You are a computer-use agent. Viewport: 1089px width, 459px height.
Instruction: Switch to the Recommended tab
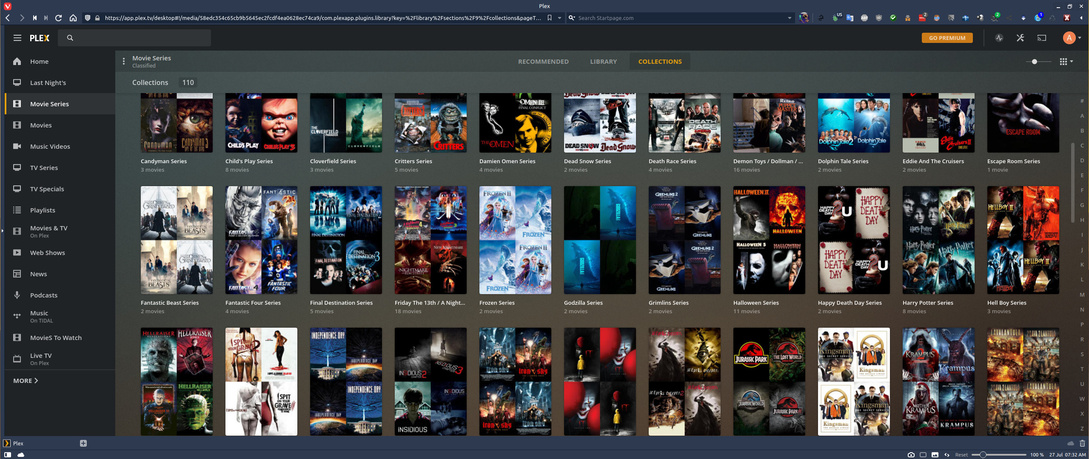pos(543,62)
